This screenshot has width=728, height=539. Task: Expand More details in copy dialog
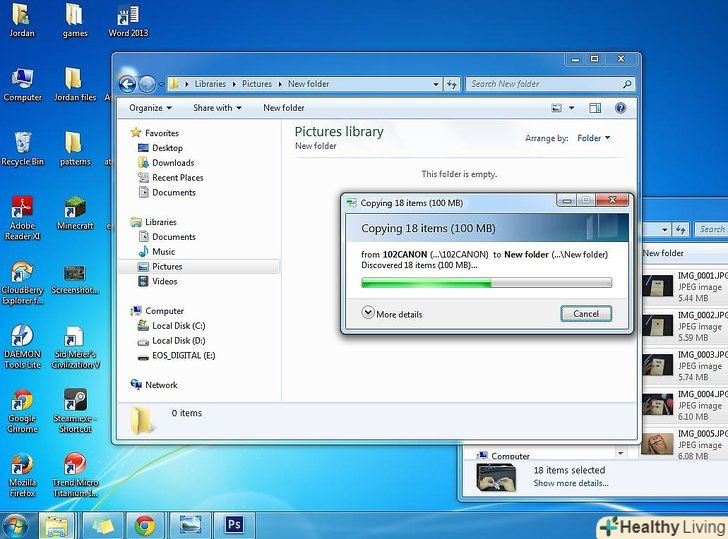[392, 314]
